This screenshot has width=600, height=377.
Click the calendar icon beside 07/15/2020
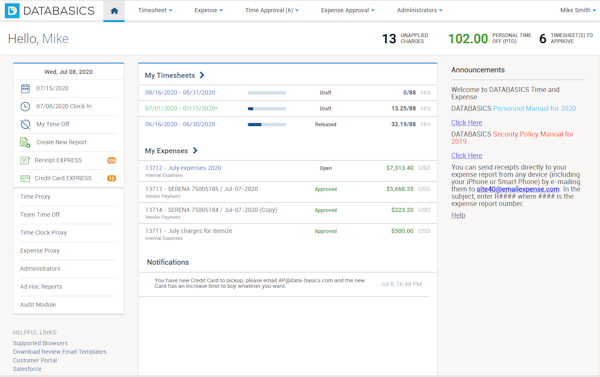tap(25, 88)
